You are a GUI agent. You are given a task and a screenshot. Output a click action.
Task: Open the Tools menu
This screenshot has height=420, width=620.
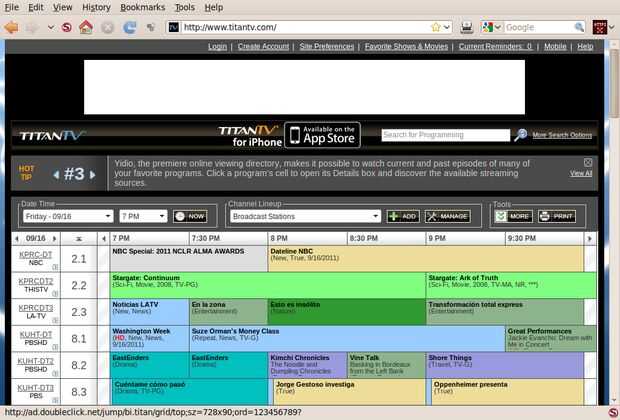[x=185, y=7]
